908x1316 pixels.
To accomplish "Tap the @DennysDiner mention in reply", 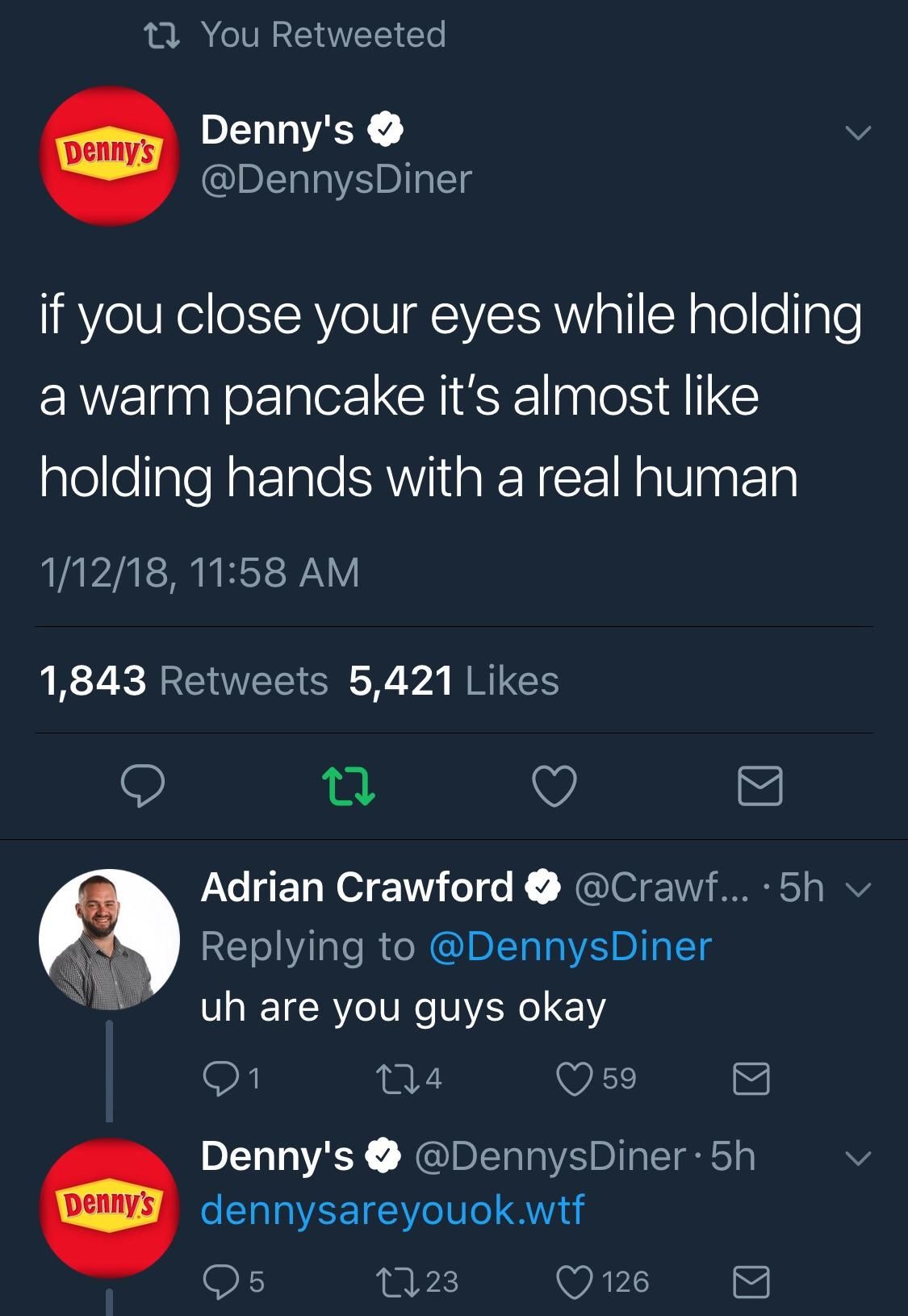I will tap(571, 946).
